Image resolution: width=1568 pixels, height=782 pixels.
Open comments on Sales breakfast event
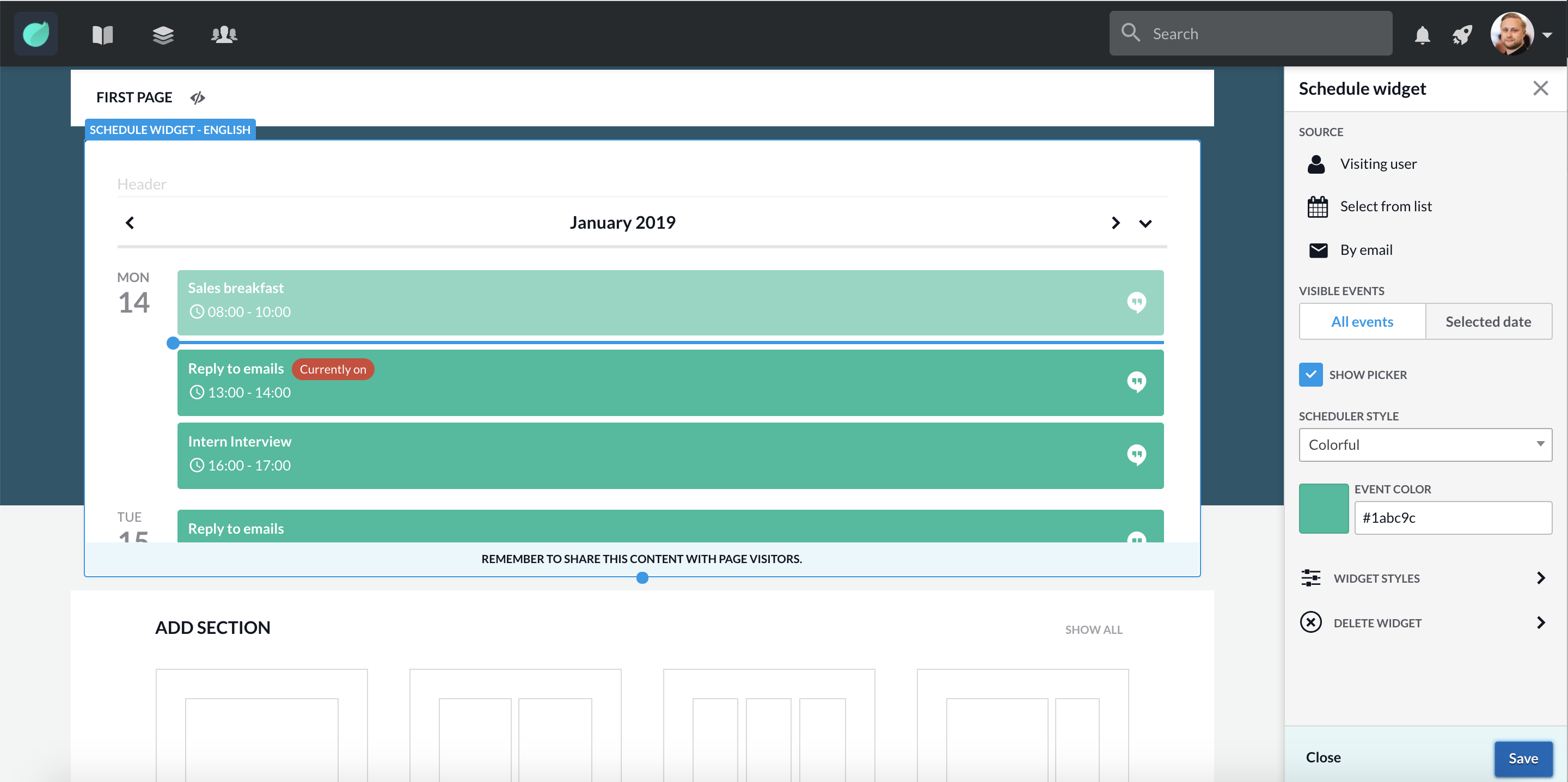coord(1136,302)
